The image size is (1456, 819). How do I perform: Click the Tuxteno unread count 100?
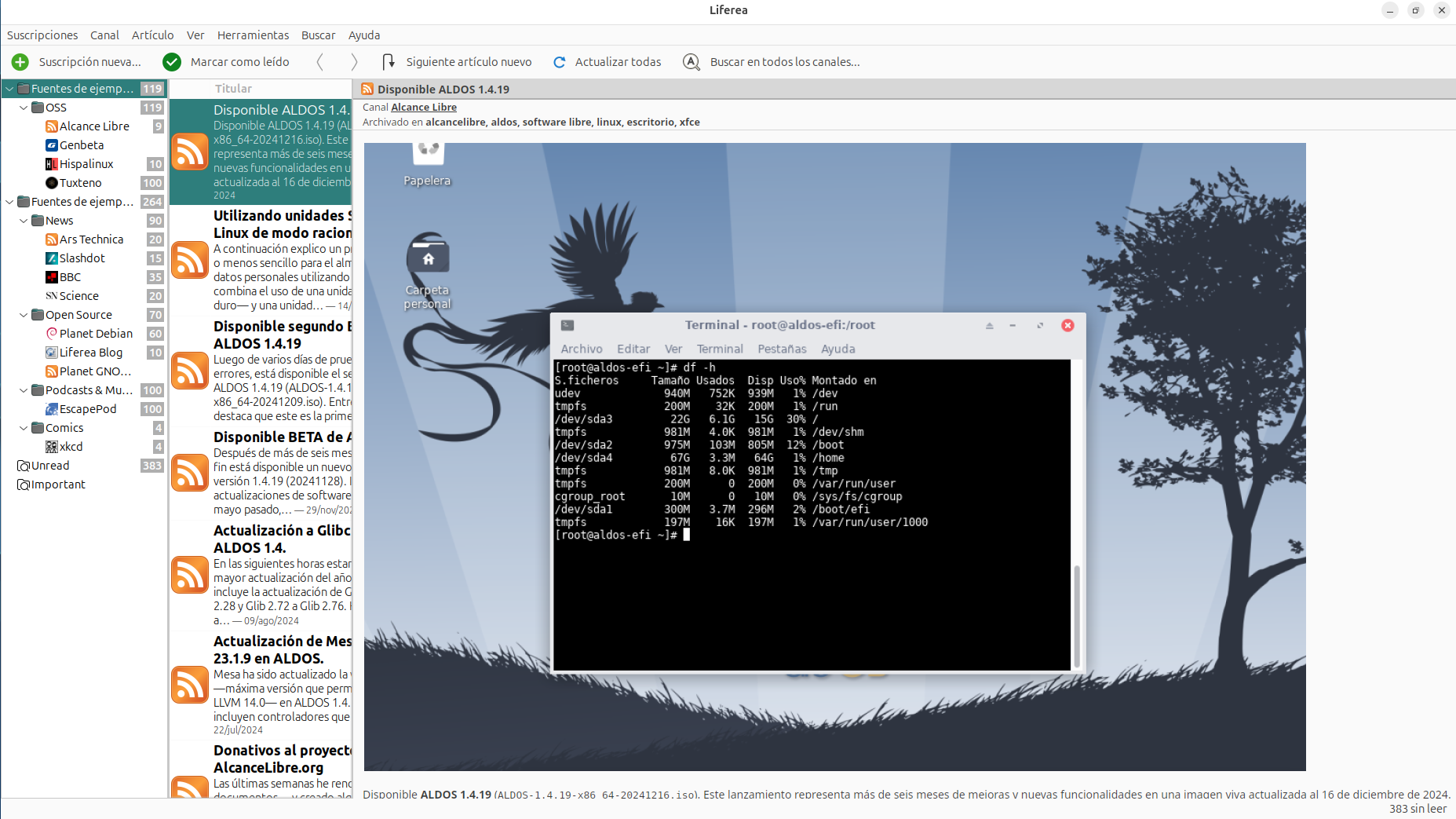tap(151, 183)
